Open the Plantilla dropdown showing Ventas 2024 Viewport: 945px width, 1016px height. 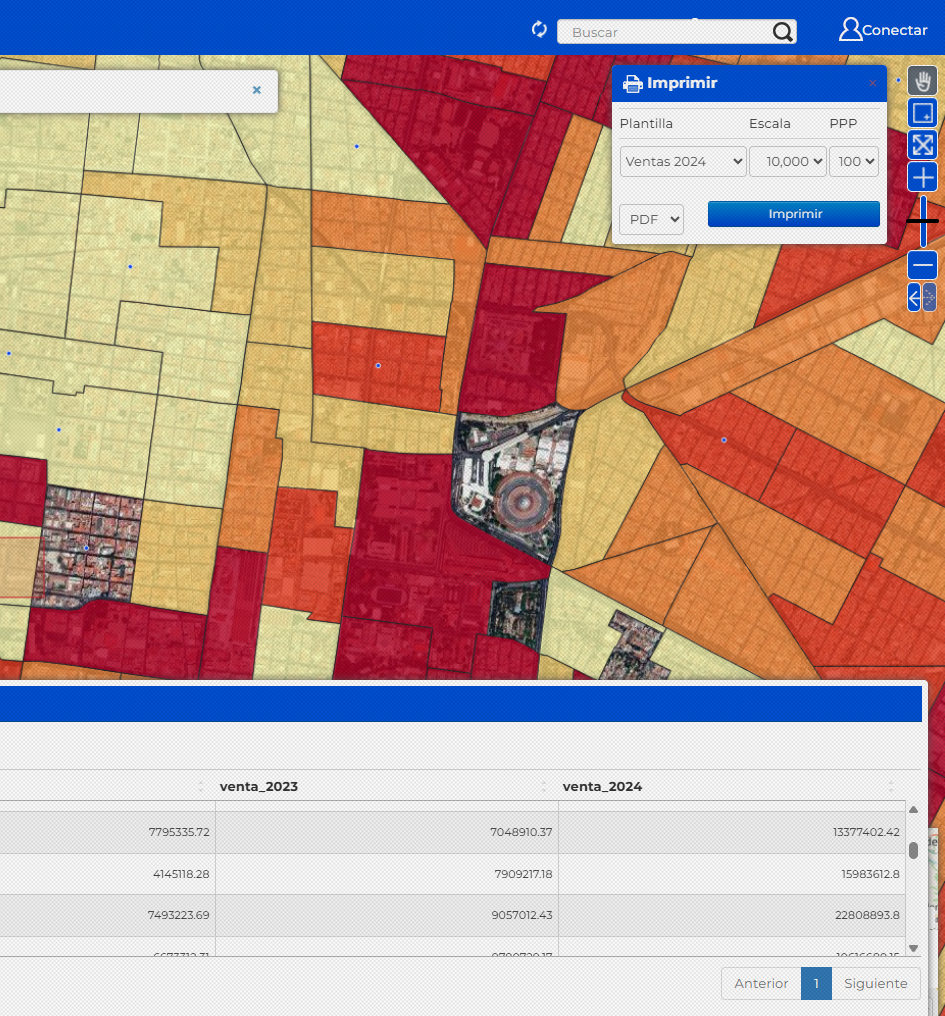683,161
